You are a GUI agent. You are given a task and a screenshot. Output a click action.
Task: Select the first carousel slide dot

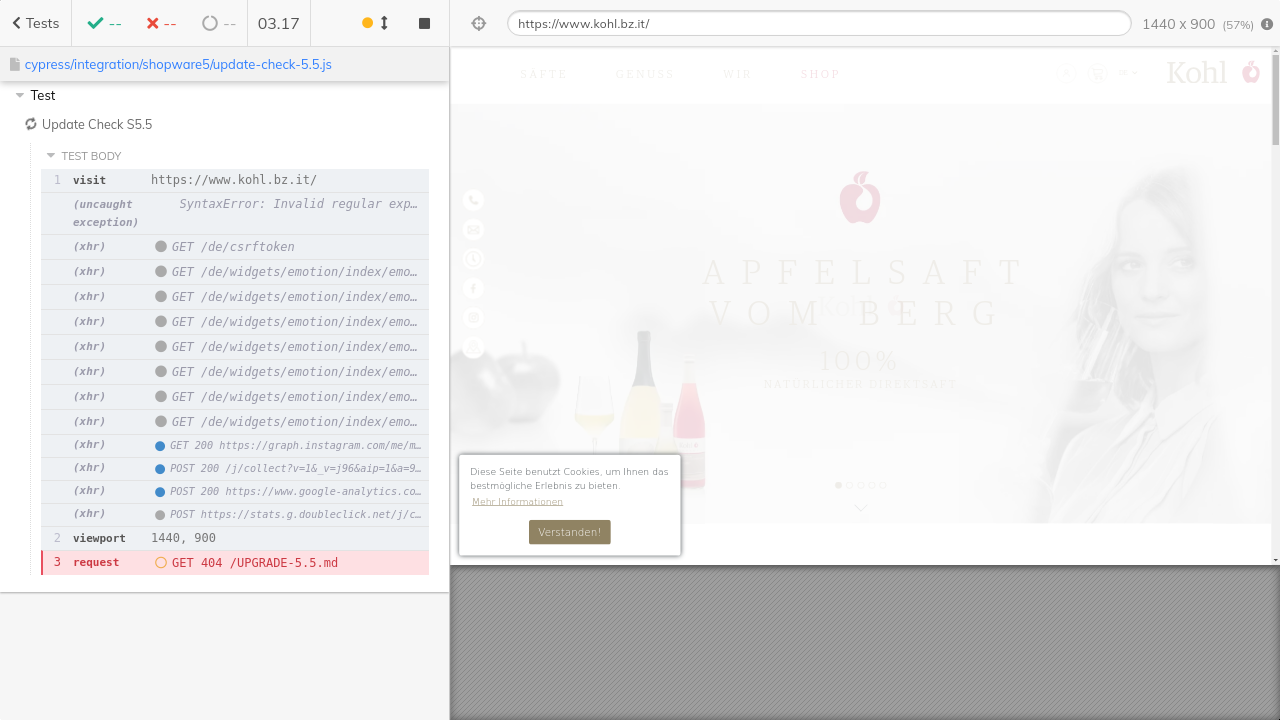838,486
